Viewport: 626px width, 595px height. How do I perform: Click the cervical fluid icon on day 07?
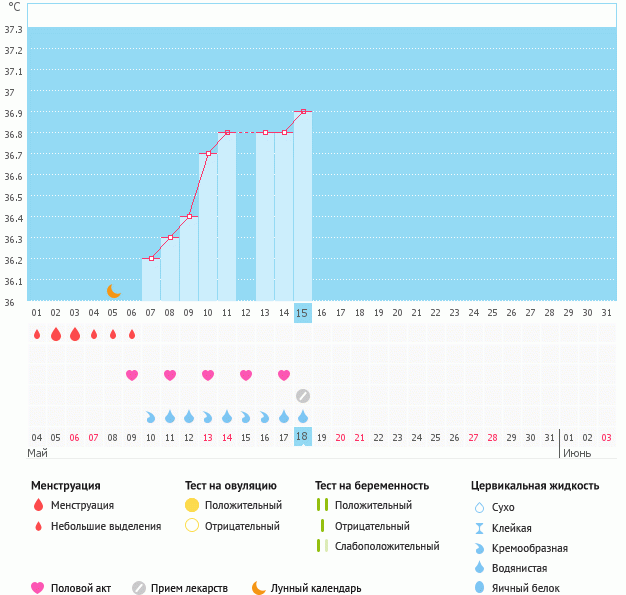click(x=151, y=416)
